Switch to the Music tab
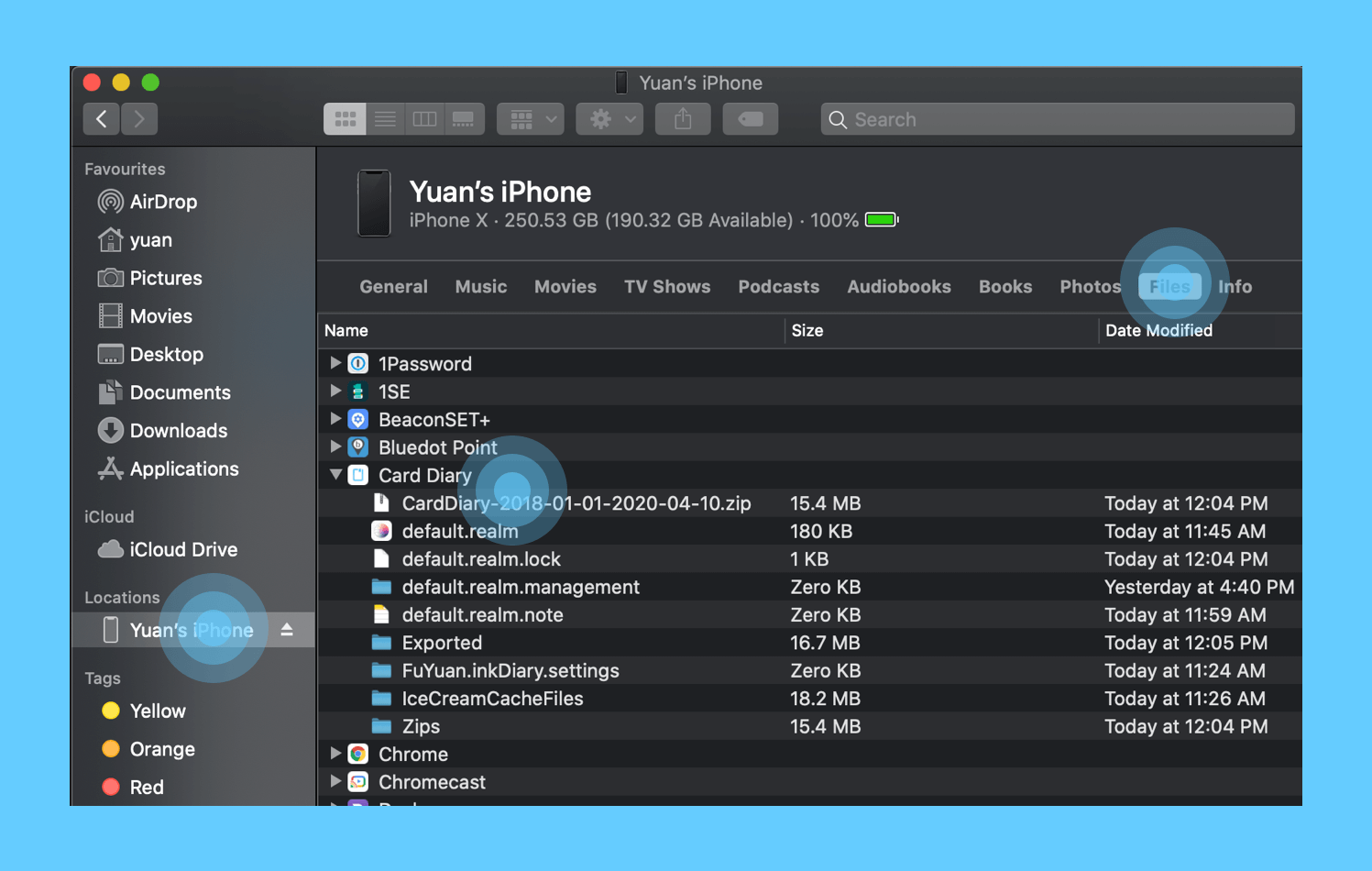Viewport: 1372px width, 871px height. click(x=481, y=287)
